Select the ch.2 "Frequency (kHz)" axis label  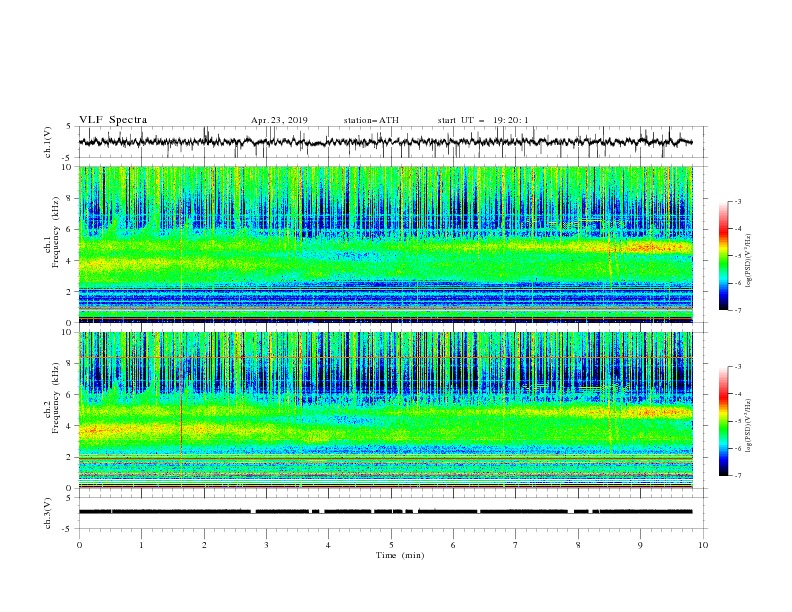(x=56, y=398)
